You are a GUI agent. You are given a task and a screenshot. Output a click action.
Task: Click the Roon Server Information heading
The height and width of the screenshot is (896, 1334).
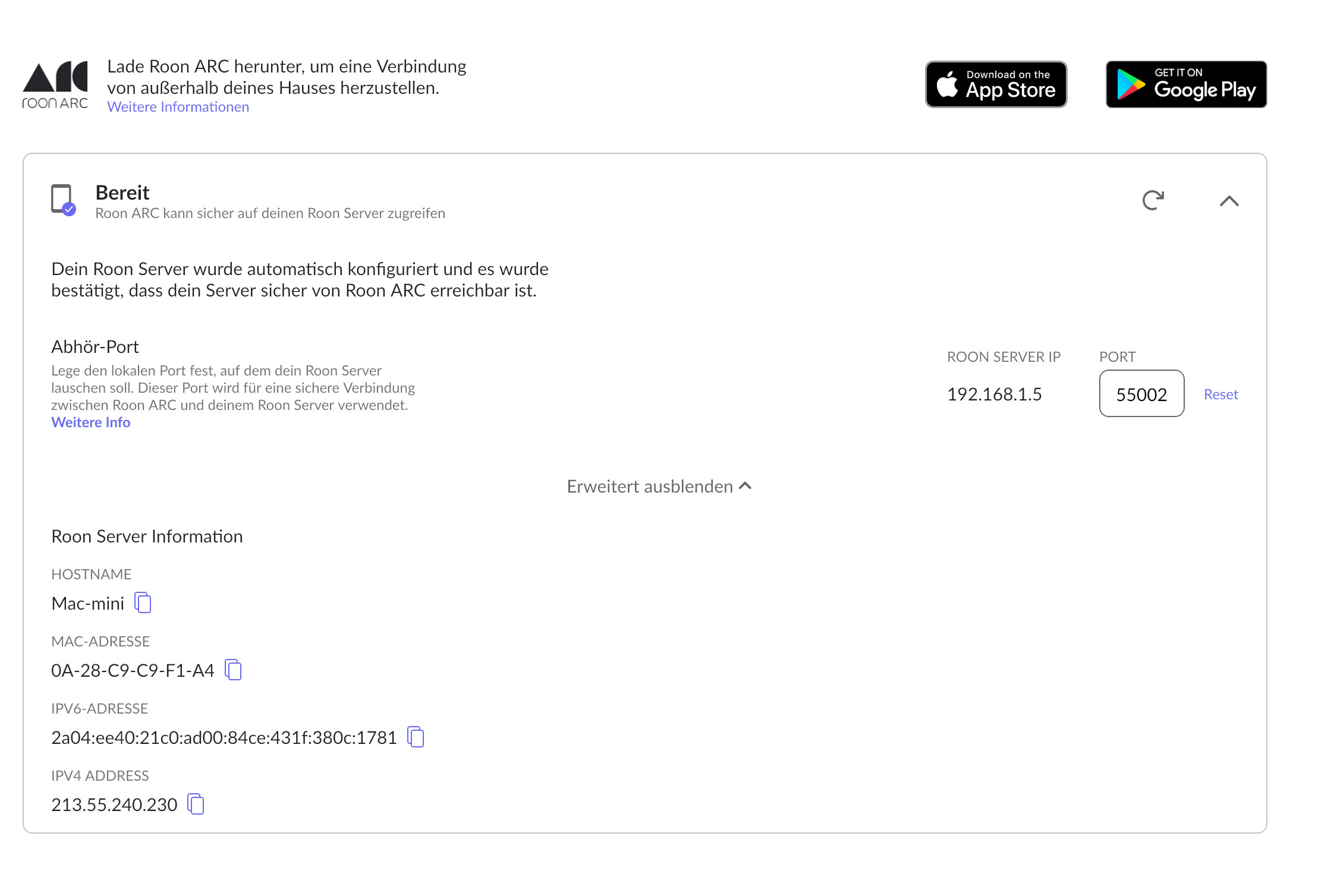point(147,537)
